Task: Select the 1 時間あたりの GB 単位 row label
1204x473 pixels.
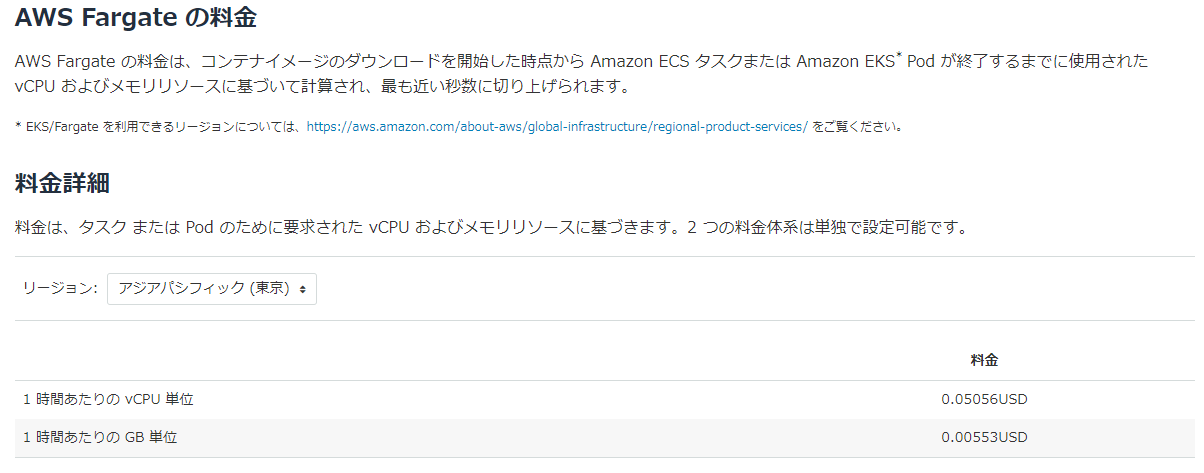Action: click(x=100, y=437)
